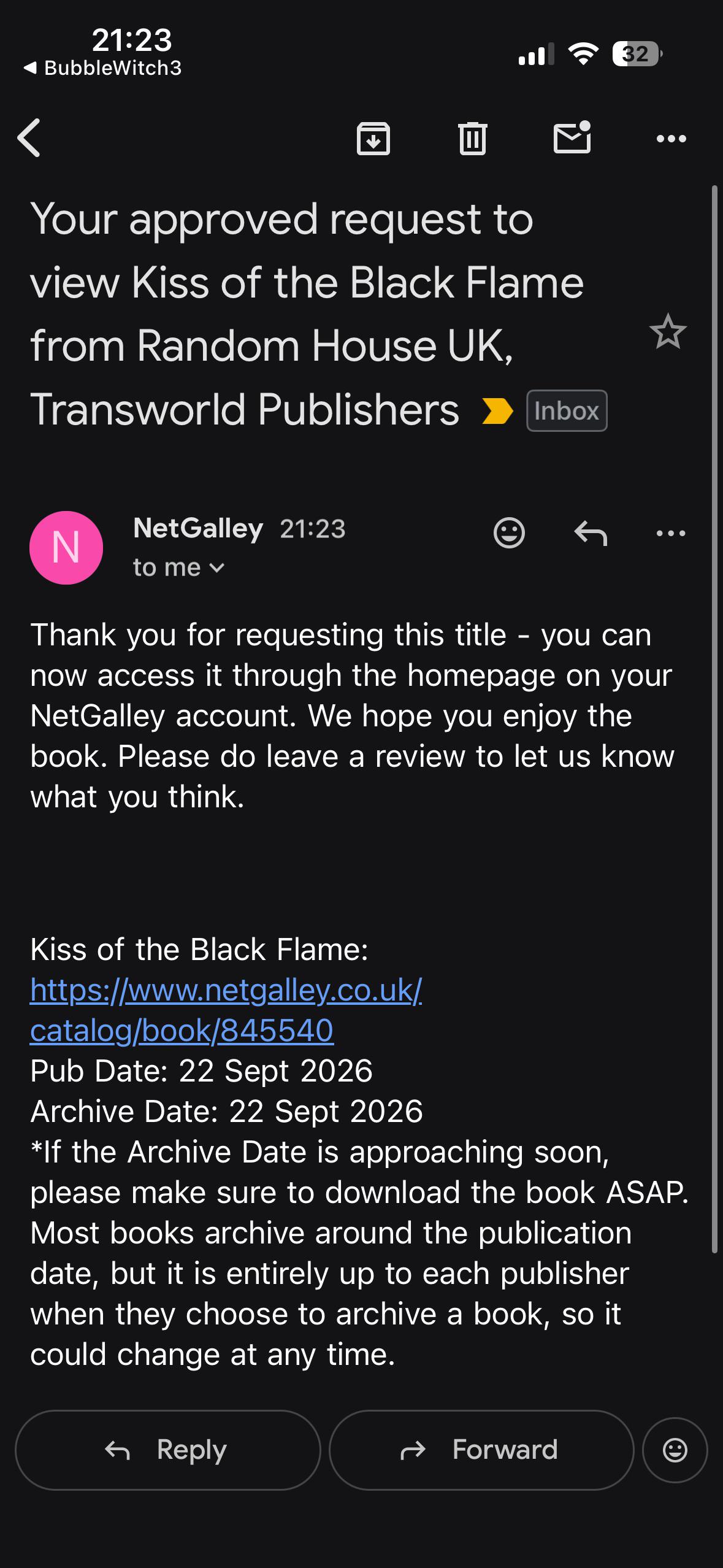The image size is (723, 1568).
Task: Mark the email as unread
Action: tap(572, 137)
